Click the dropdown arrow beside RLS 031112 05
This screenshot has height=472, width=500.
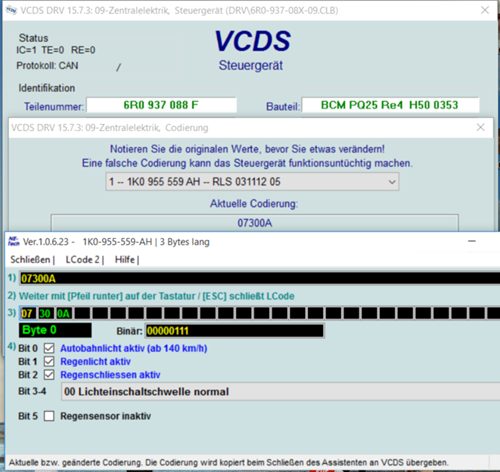[392, 182]
